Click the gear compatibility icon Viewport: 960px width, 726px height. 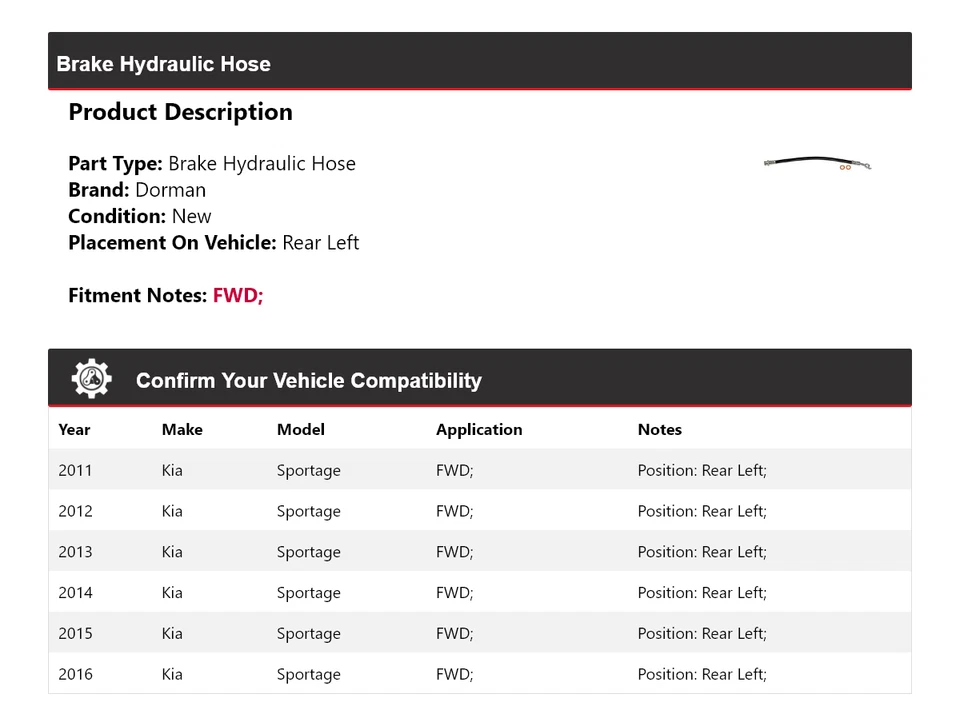tap(91, 379)
